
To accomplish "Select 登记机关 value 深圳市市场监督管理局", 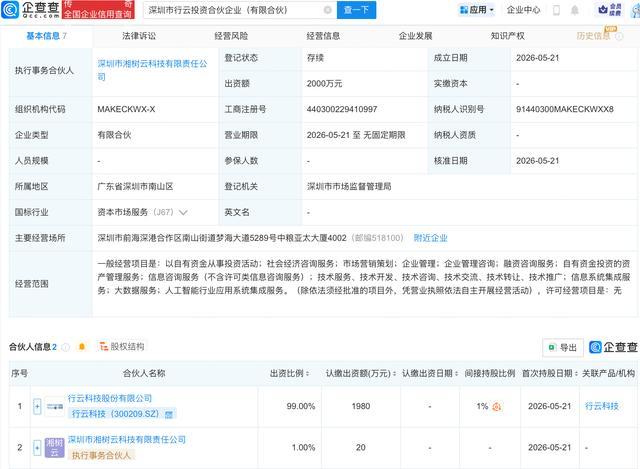I will pos(349,187).
